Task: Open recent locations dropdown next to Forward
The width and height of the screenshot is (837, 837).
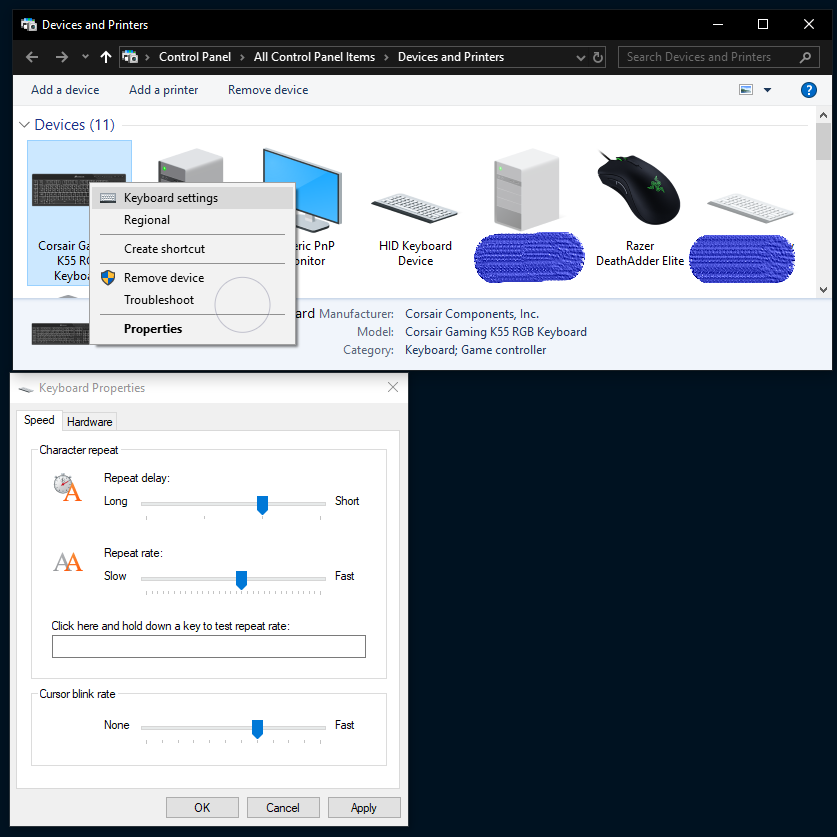Action: (x=85, y=57)
